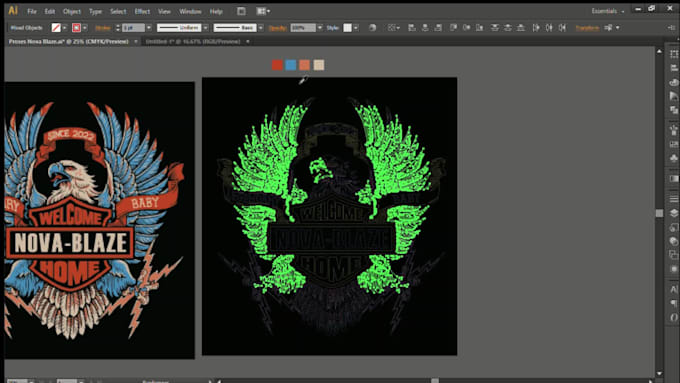
Task: Open the Paragraph panel pilcrow icon
Action: coord(673,303)
